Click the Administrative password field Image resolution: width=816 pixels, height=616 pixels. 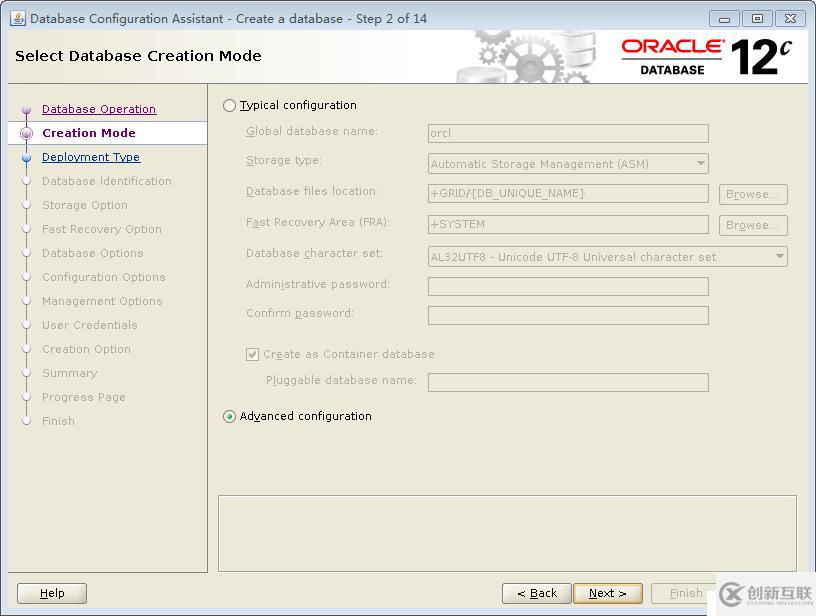pyautogui.click(x=568, y=286)
